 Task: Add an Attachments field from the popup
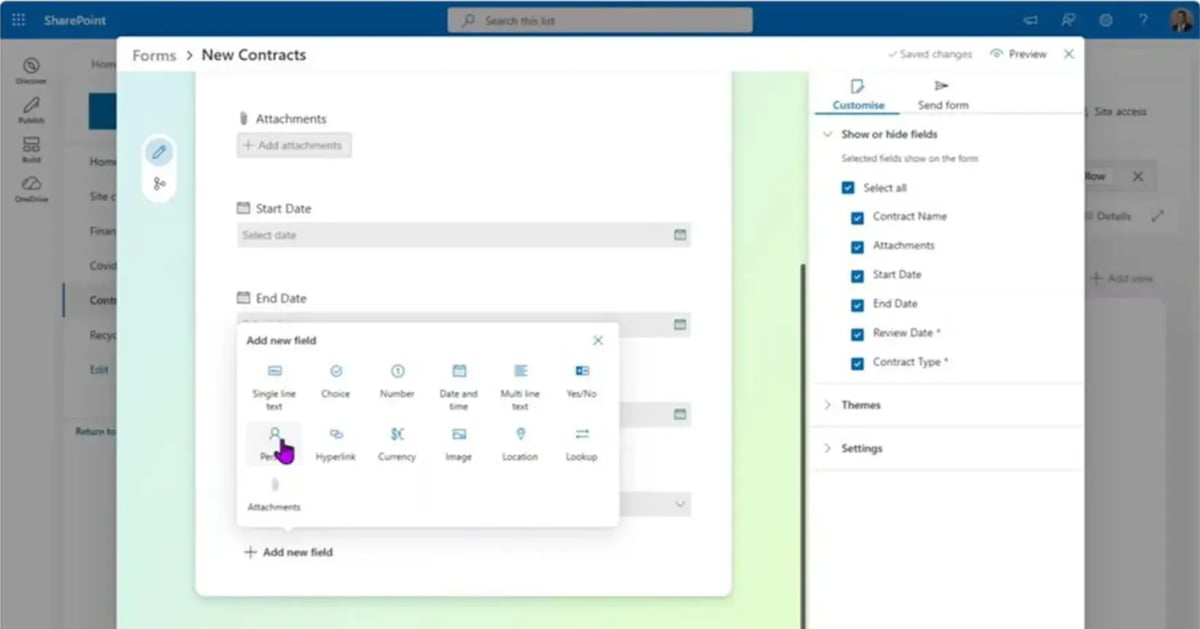point(274,495)
